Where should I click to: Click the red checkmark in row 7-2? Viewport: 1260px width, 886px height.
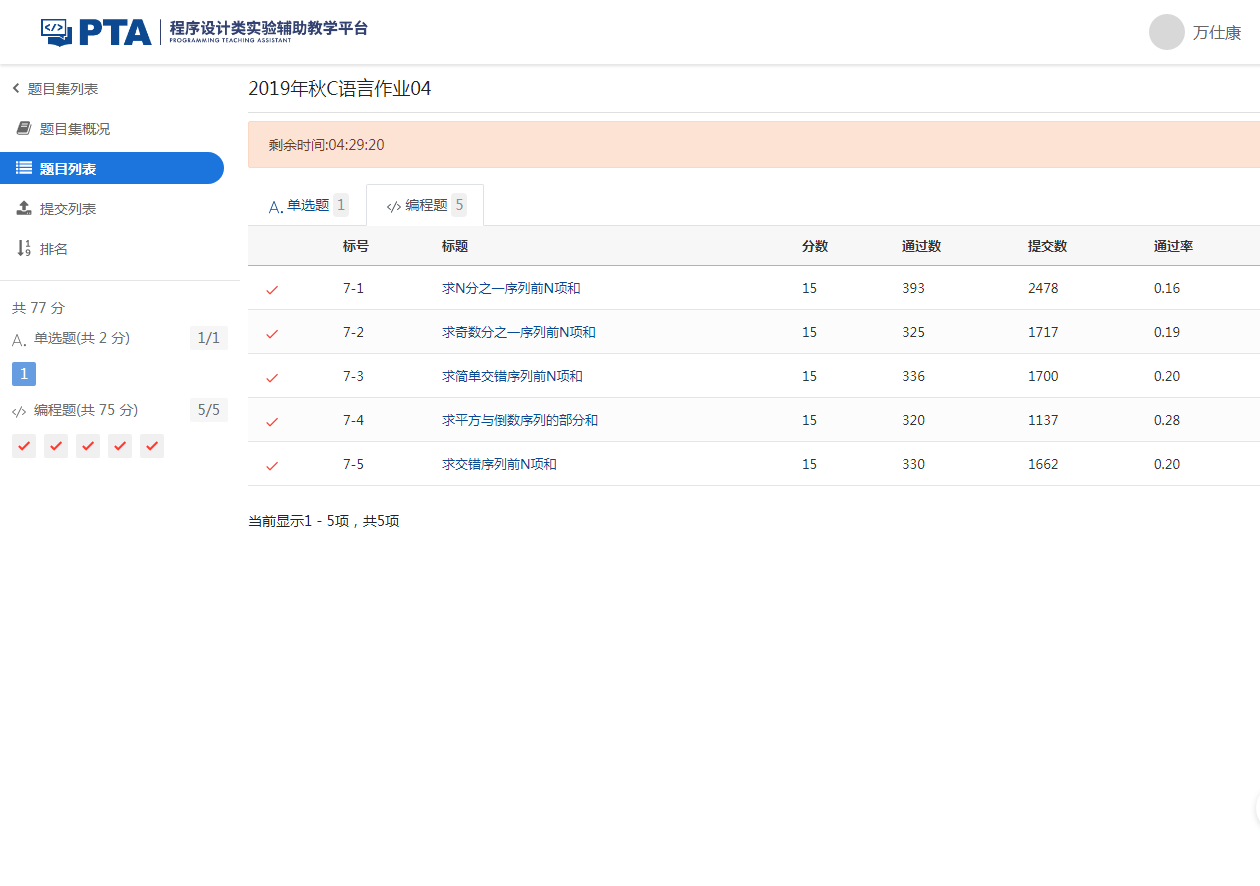(x=272, y=333)
